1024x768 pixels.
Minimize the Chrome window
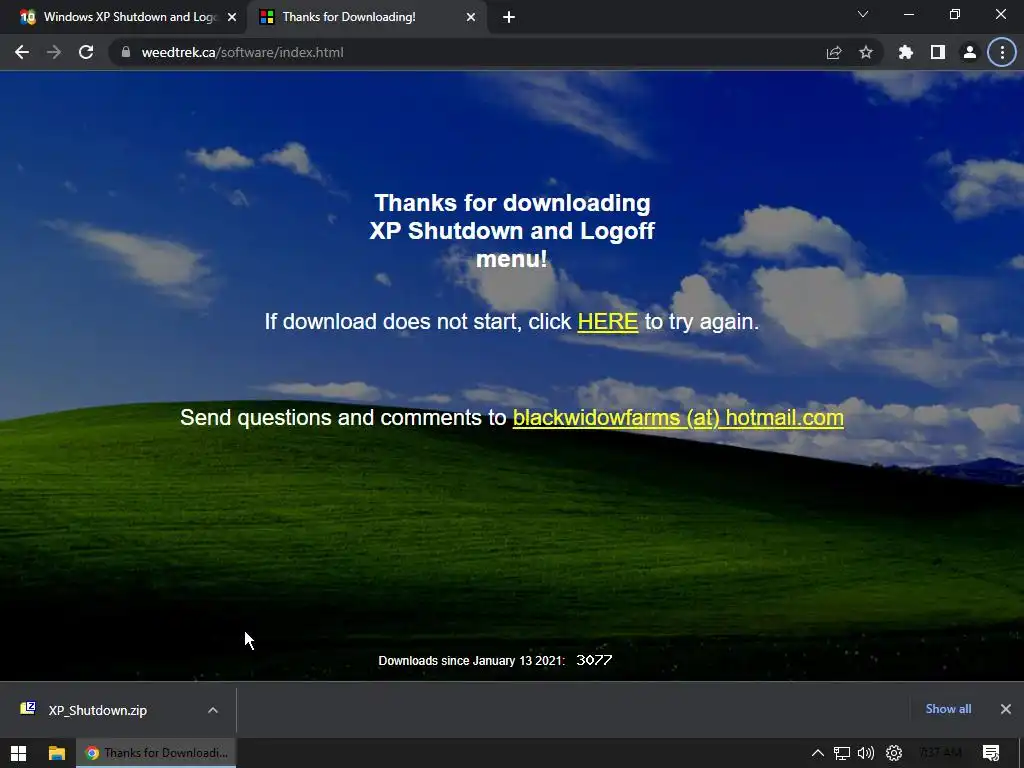click(x=909, y=14)
